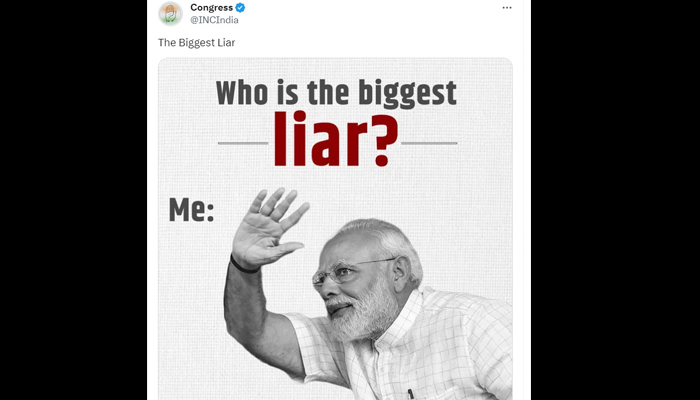This screenshot has width=700, height=400.
Task: Click the raised waving hand in photo
Action: click(x=268, y=228)
